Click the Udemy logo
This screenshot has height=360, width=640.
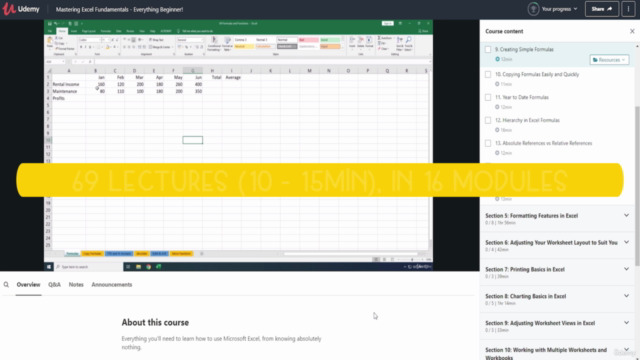21,9
